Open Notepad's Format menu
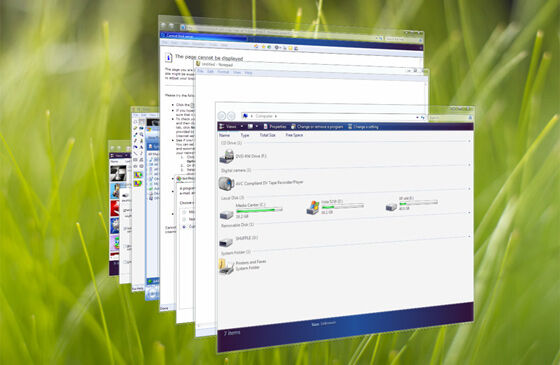 tap(223, 72)
